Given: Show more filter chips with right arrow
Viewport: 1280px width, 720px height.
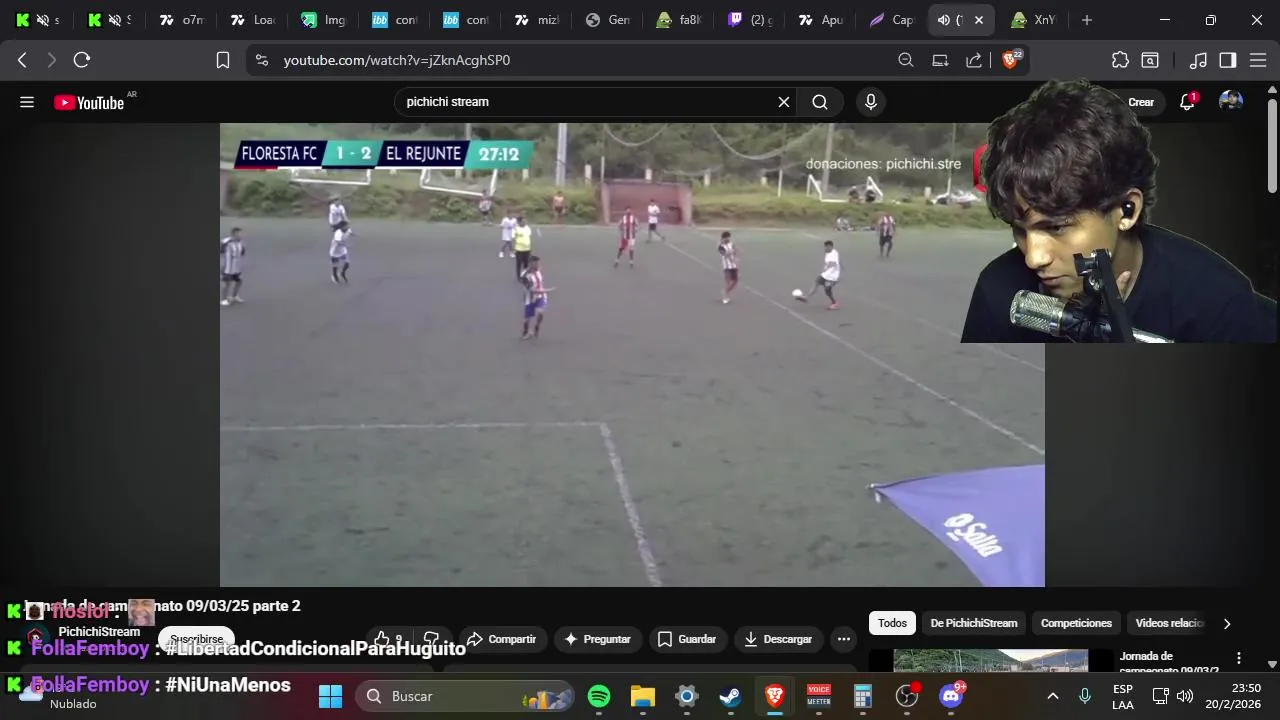Looking at the screenshot, I should [1227, 623].
